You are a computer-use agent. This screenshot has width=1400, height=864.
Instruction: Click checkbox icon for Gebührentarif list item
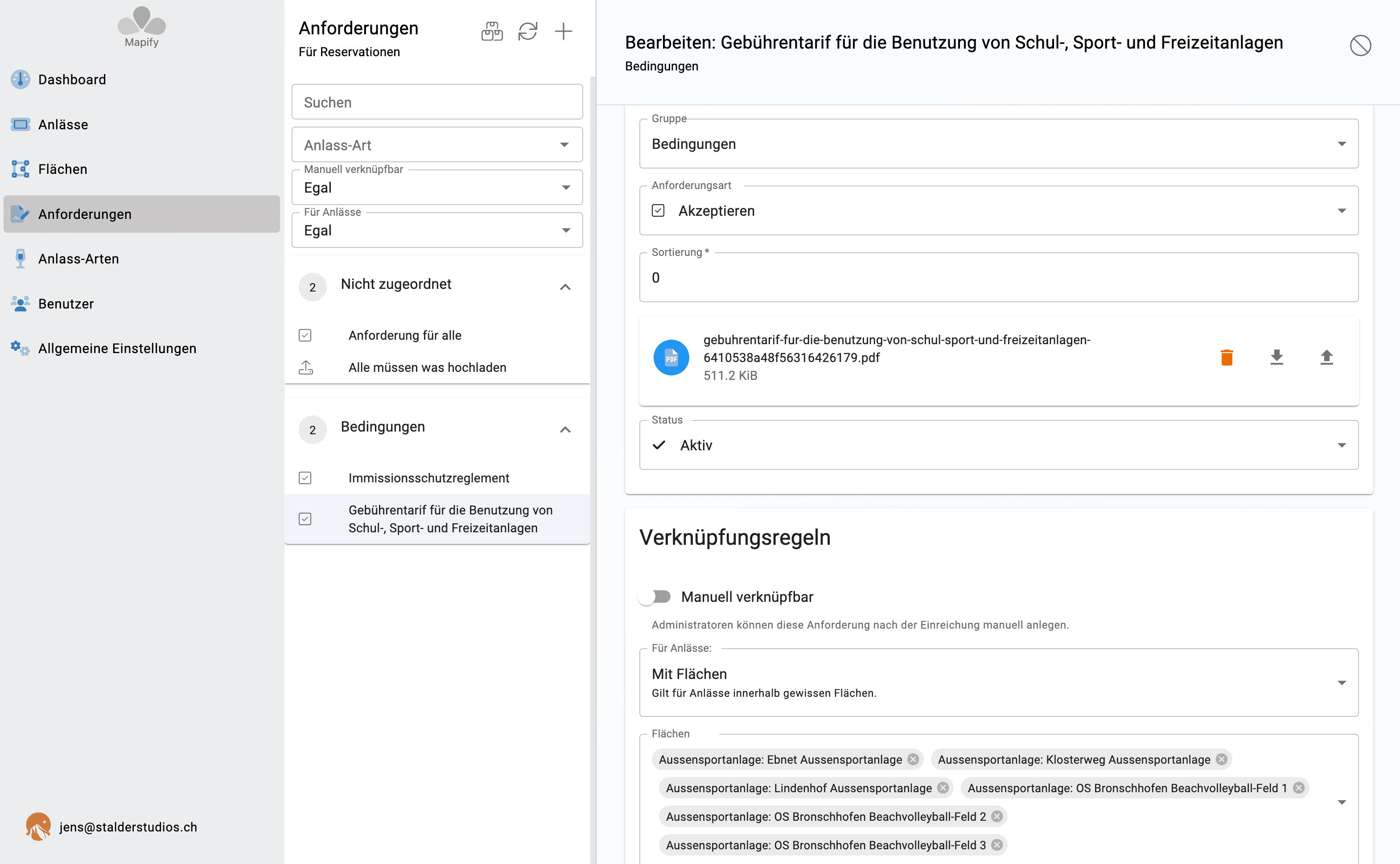pyautogui.click(x=305, y=519)
